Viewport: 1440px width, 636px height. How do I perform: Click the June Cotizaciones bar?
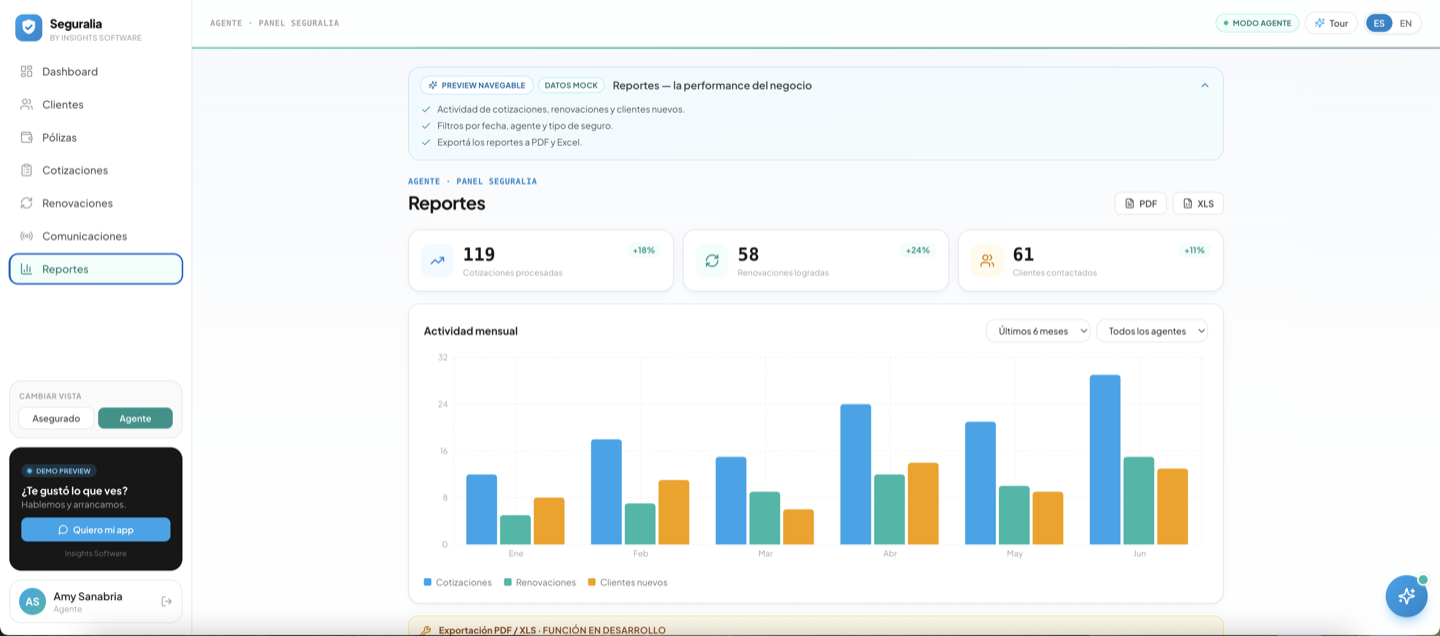pyautogui.click(x=1105, y=460)
